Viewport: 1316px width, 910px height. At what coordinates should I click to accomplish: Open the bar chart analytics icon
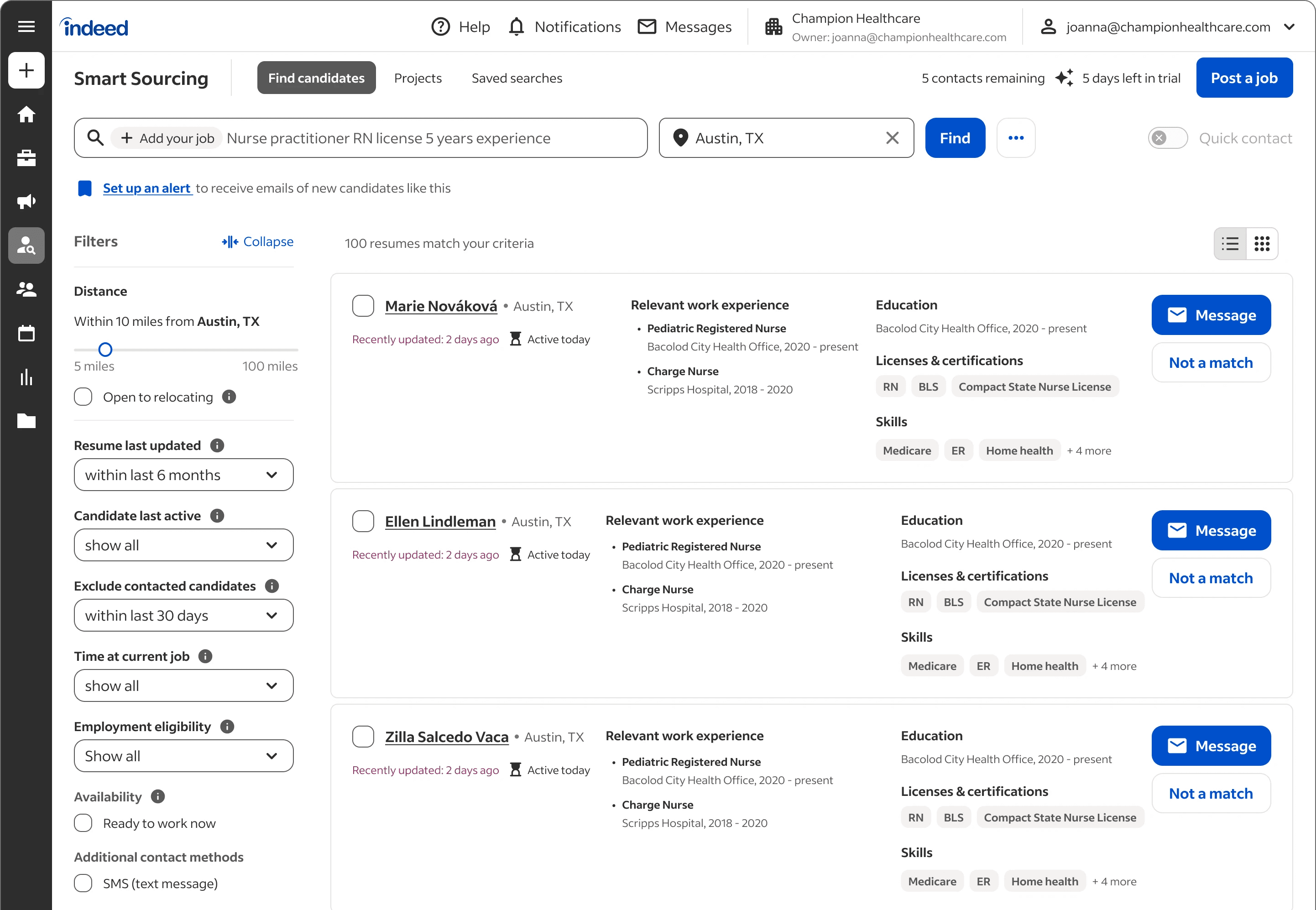pos(26,377)
